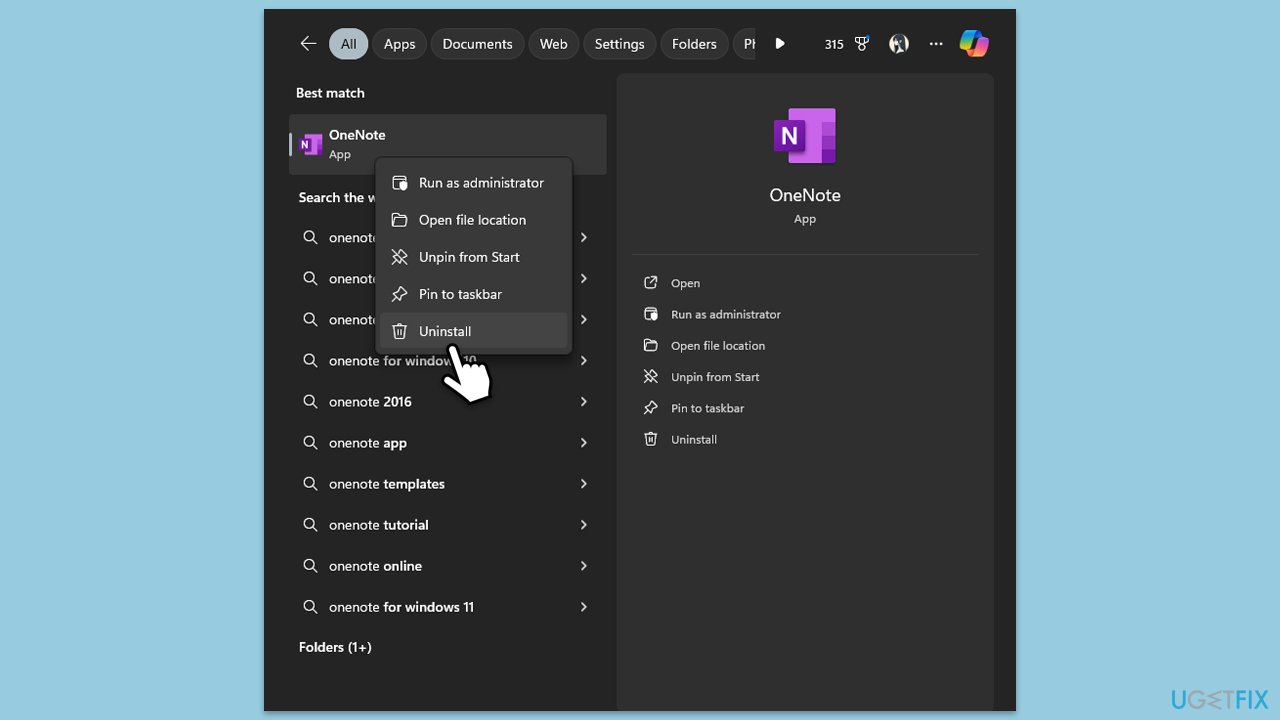1280x720 pixels.
Task: Click search icon beside onenote tutorial
Action: pos(310,525)
